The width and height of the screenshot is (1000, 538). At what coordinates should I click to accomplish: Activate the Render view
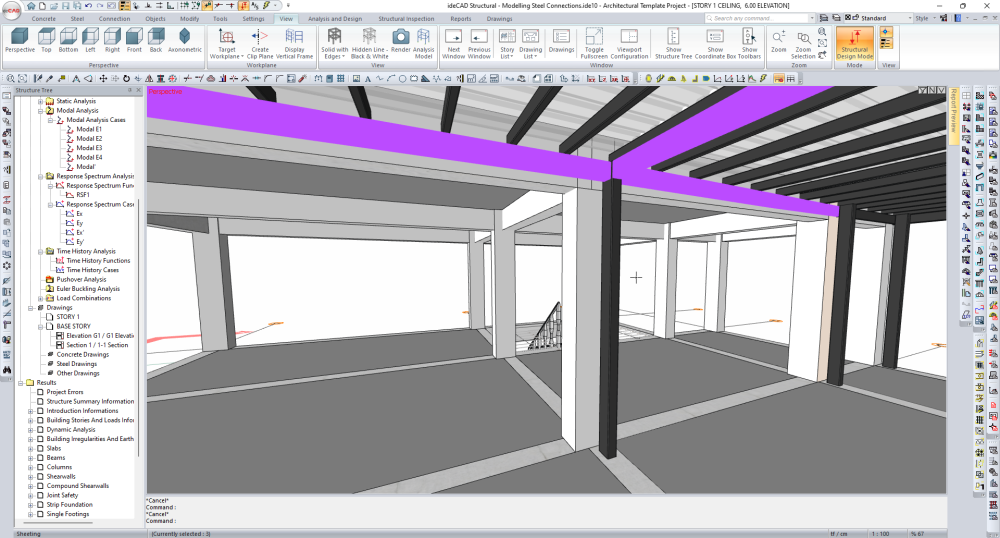(x=400, y=40)
